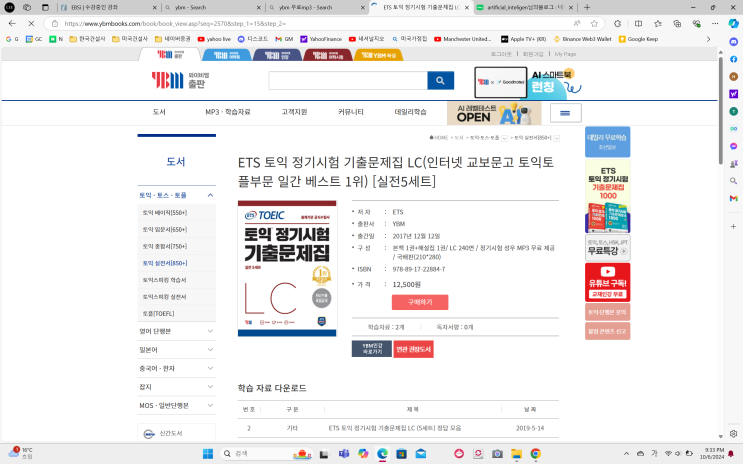
Task: Open 데일리 무료학습 side banner
Action: click(607, 142)
